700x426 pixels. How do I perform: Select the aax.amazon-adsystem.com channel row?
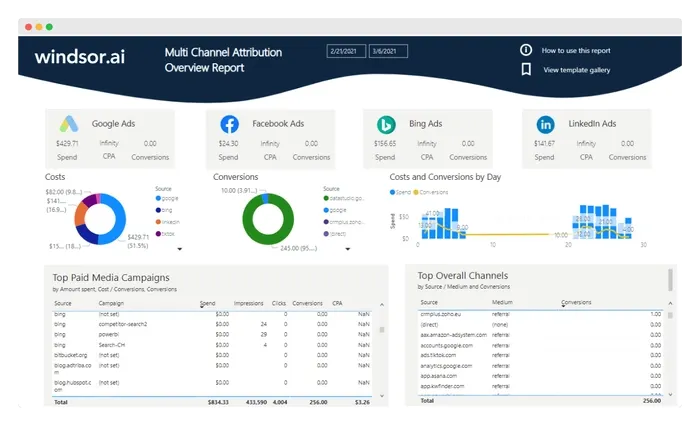point(541,335)
